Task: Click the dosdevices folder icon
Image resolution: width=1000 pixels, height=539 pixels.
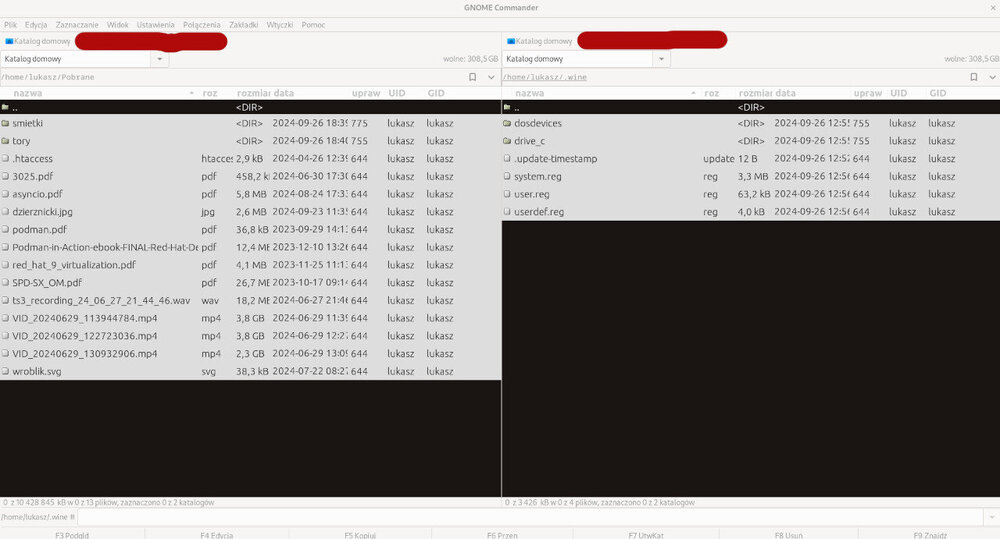Action: [x=507, y=123]
